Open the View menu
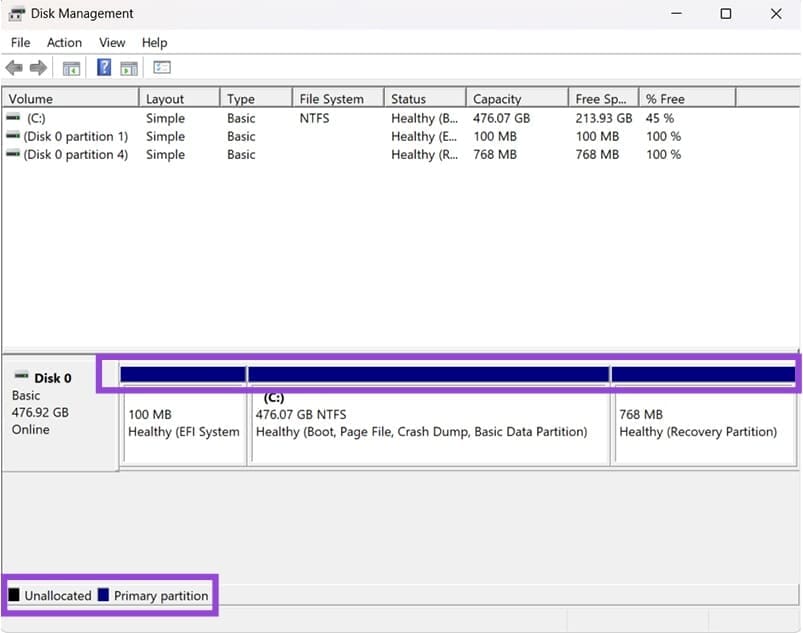Image resolution: width=803 pixels, height=633 pixels. [x=111, y=42]
